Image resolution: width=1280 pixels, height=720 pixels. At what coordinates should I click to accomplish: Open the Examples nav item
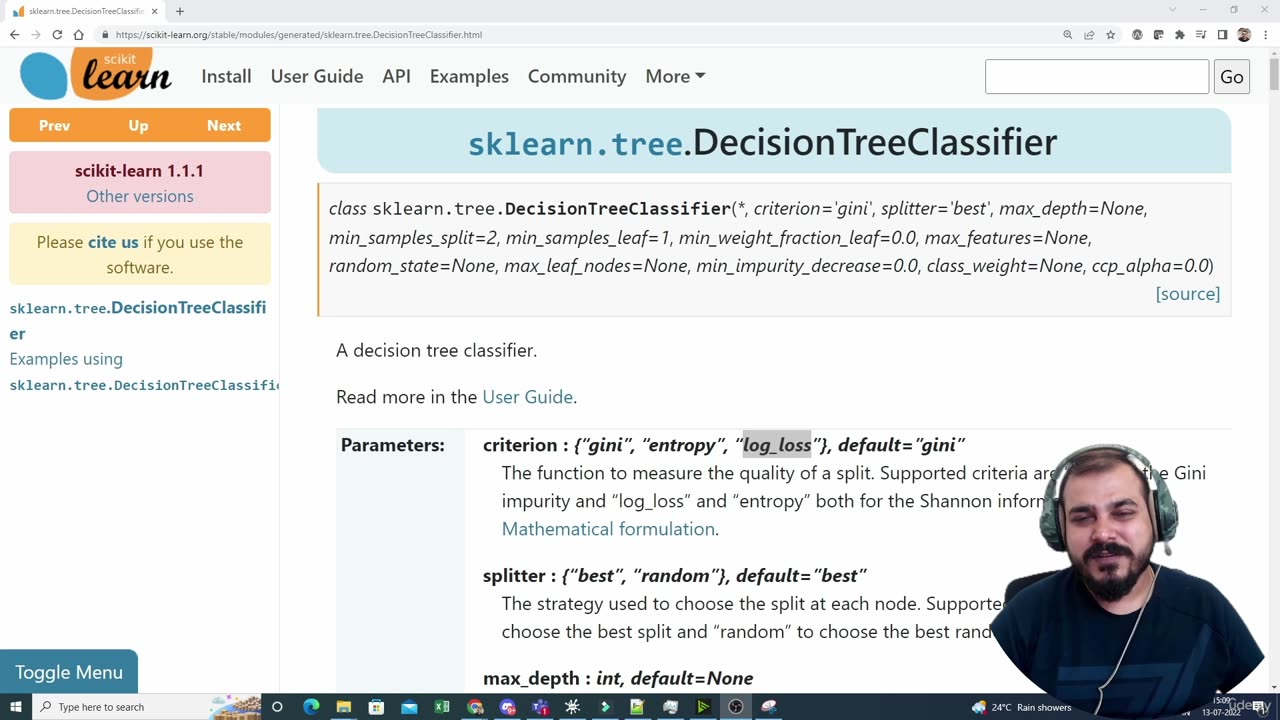pyautogui.click(x=469, y=76)
